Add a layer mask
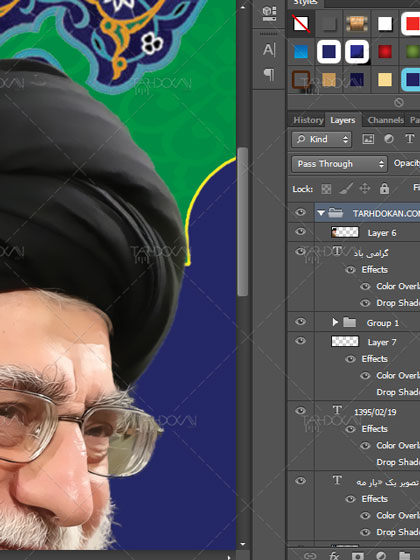 (x=358, y=556)
